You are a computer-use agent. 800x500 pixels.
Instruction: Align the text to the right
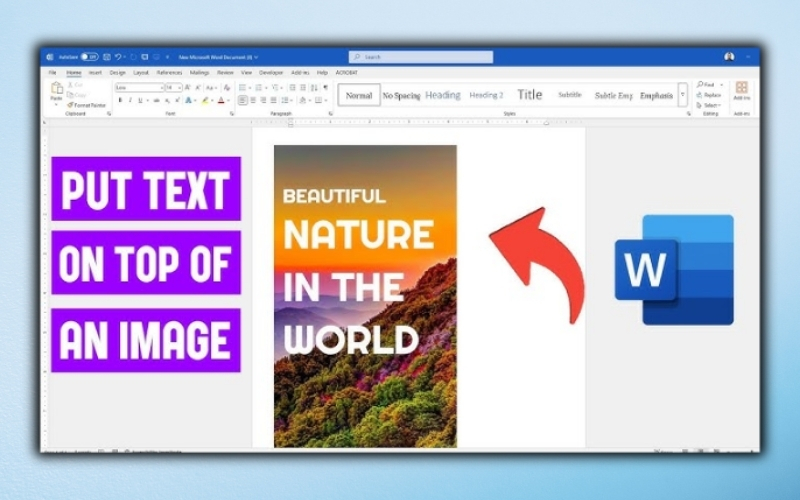pos(263,101)
